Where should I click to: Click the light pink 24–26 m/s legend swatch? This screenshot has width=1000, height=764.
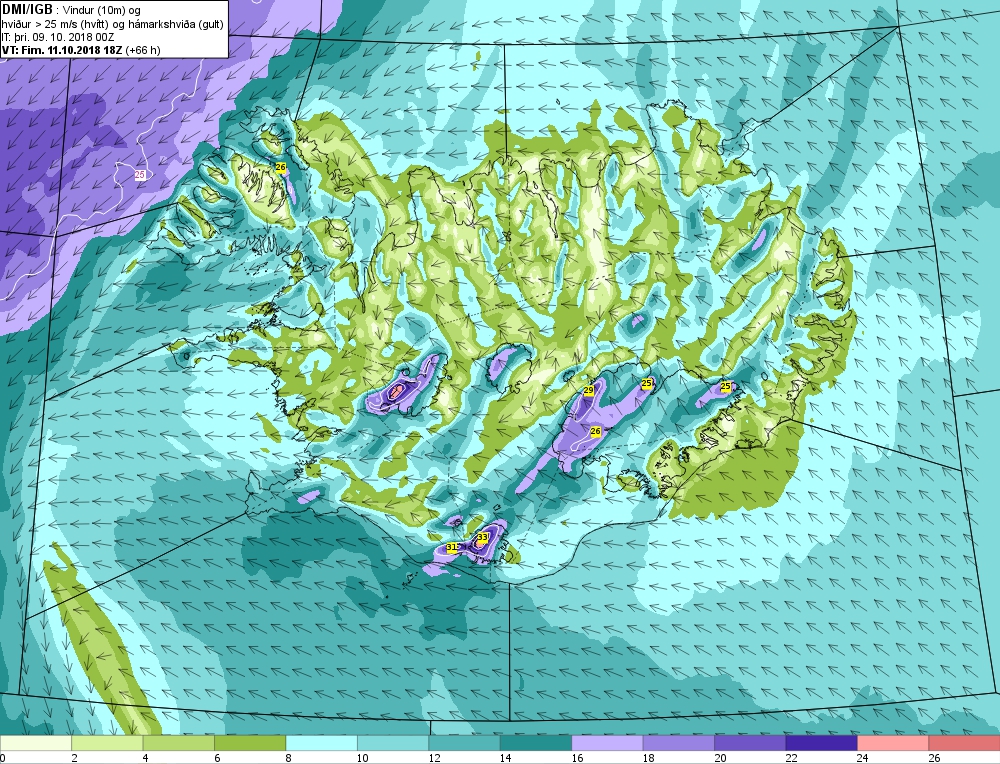pyautogui.click(x=893, y=743)
